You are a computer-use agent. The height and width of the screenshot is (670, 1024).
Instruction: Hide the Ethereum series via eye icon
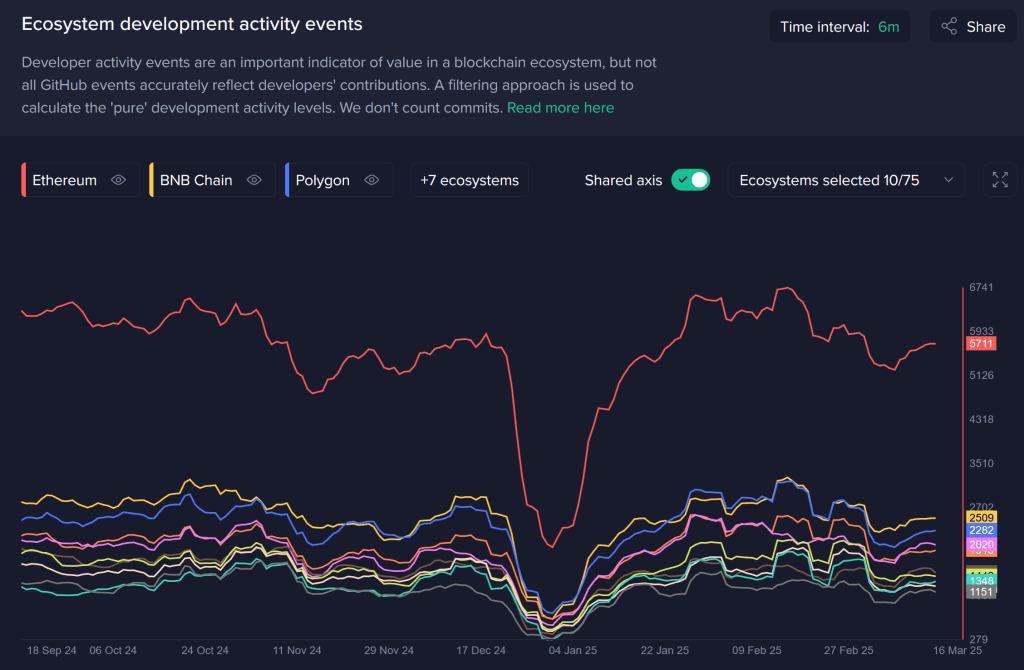pos(119,180)
